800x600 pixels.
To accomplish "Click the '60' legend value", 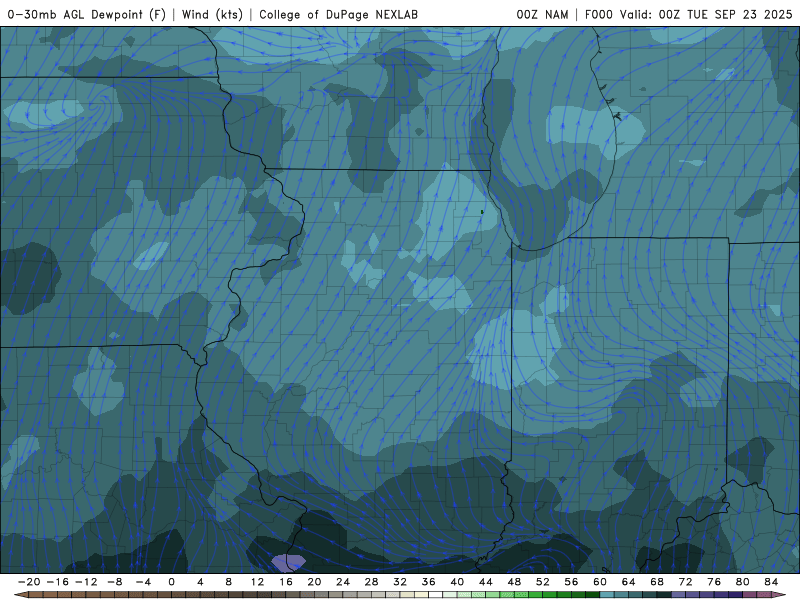I will tap(600, 582).
